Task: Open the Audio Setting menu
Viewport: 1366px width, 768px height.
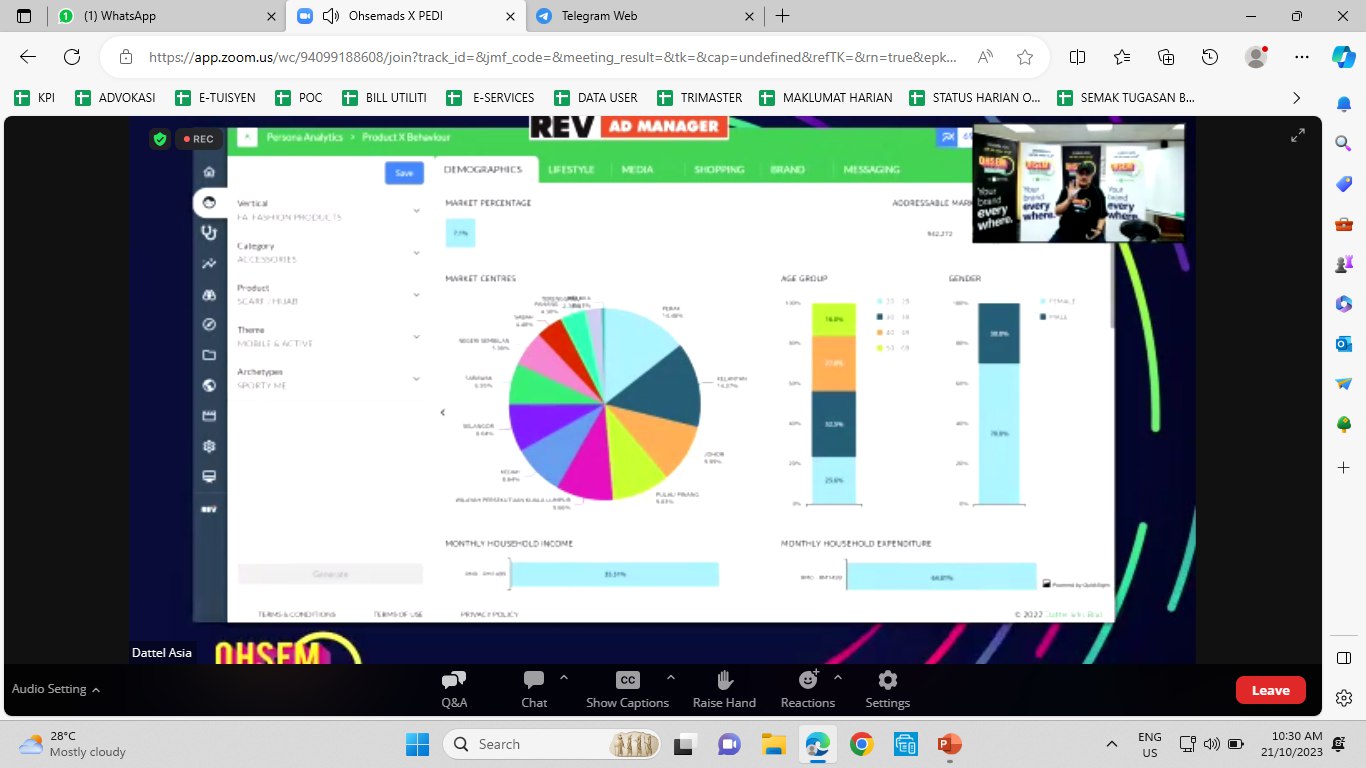Action: pos(56,689)
